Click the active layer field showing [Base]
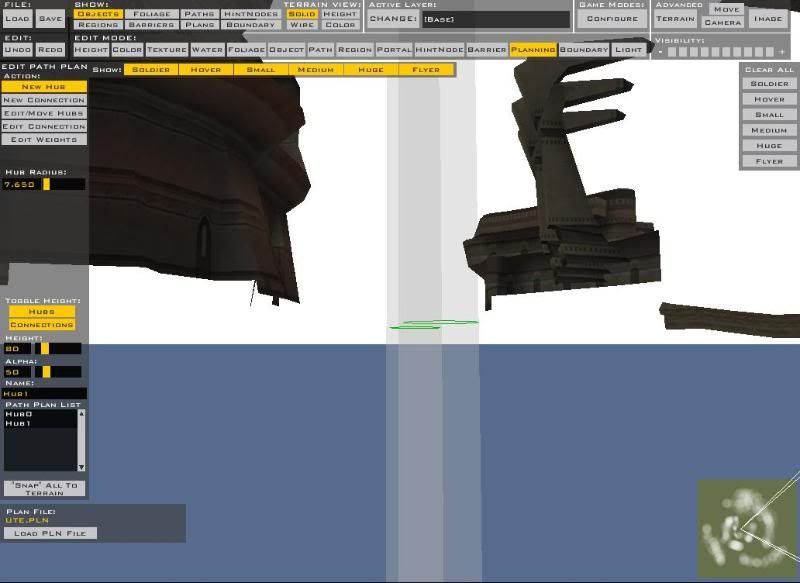Screen dimensions: 800x583 [x=496, y=19]
